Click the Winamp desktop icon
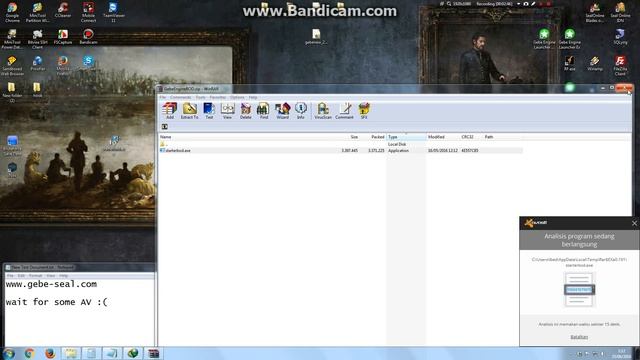The width and height of the screenshot is (640, 360). (x=595, y=63)
